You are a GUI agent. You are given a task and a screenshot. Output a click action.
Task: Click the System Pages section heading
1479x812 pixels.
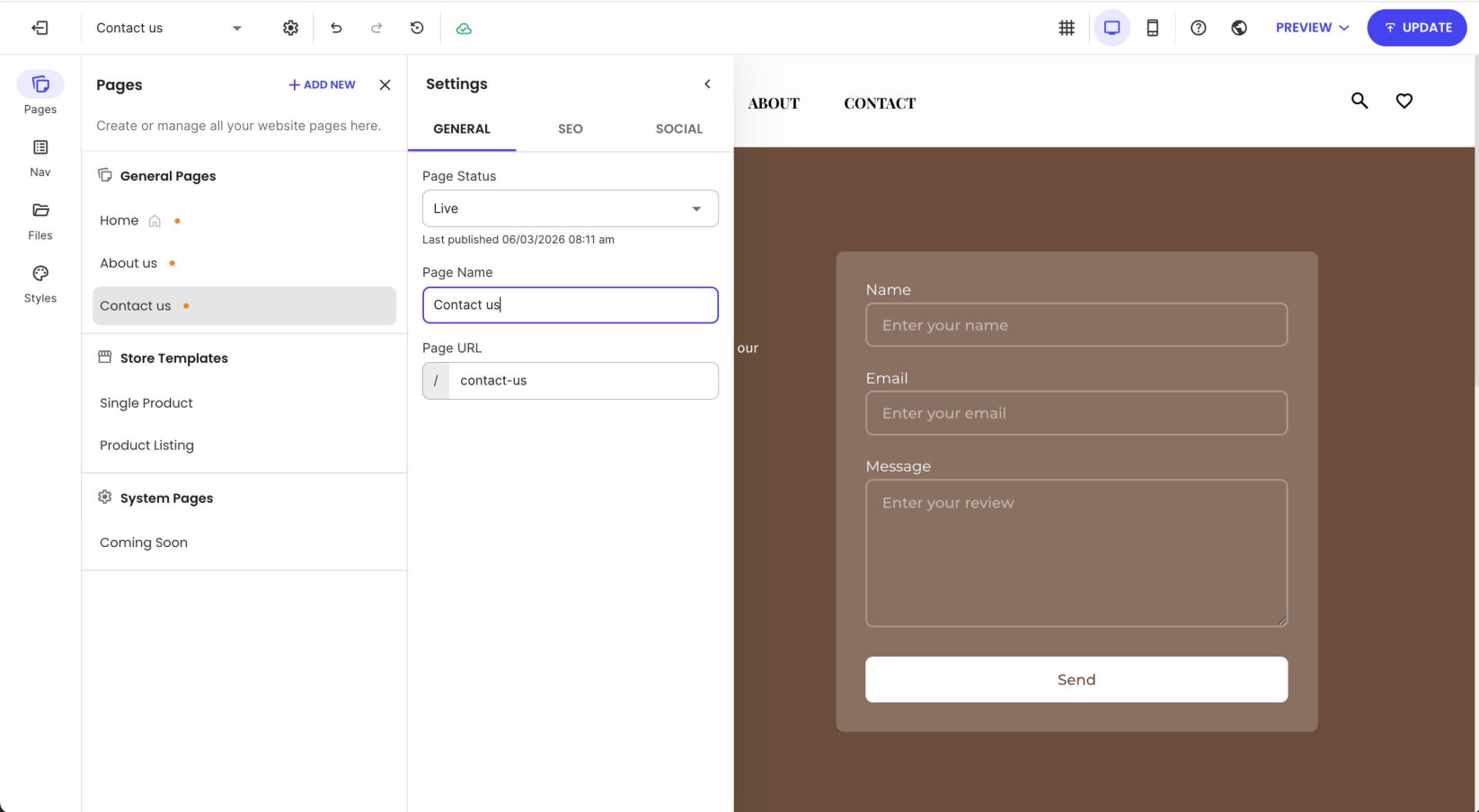coord(167,498)
